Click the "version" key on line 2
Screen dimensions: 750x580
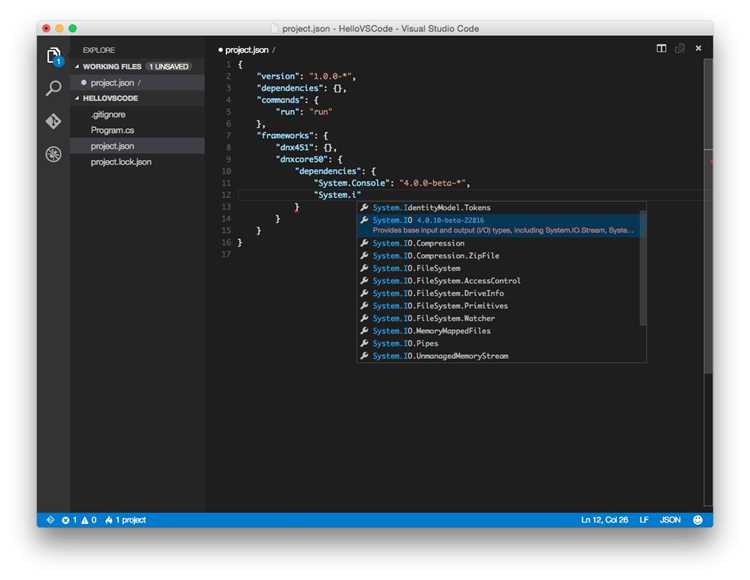pyautogui.click(x=276, y=76)
